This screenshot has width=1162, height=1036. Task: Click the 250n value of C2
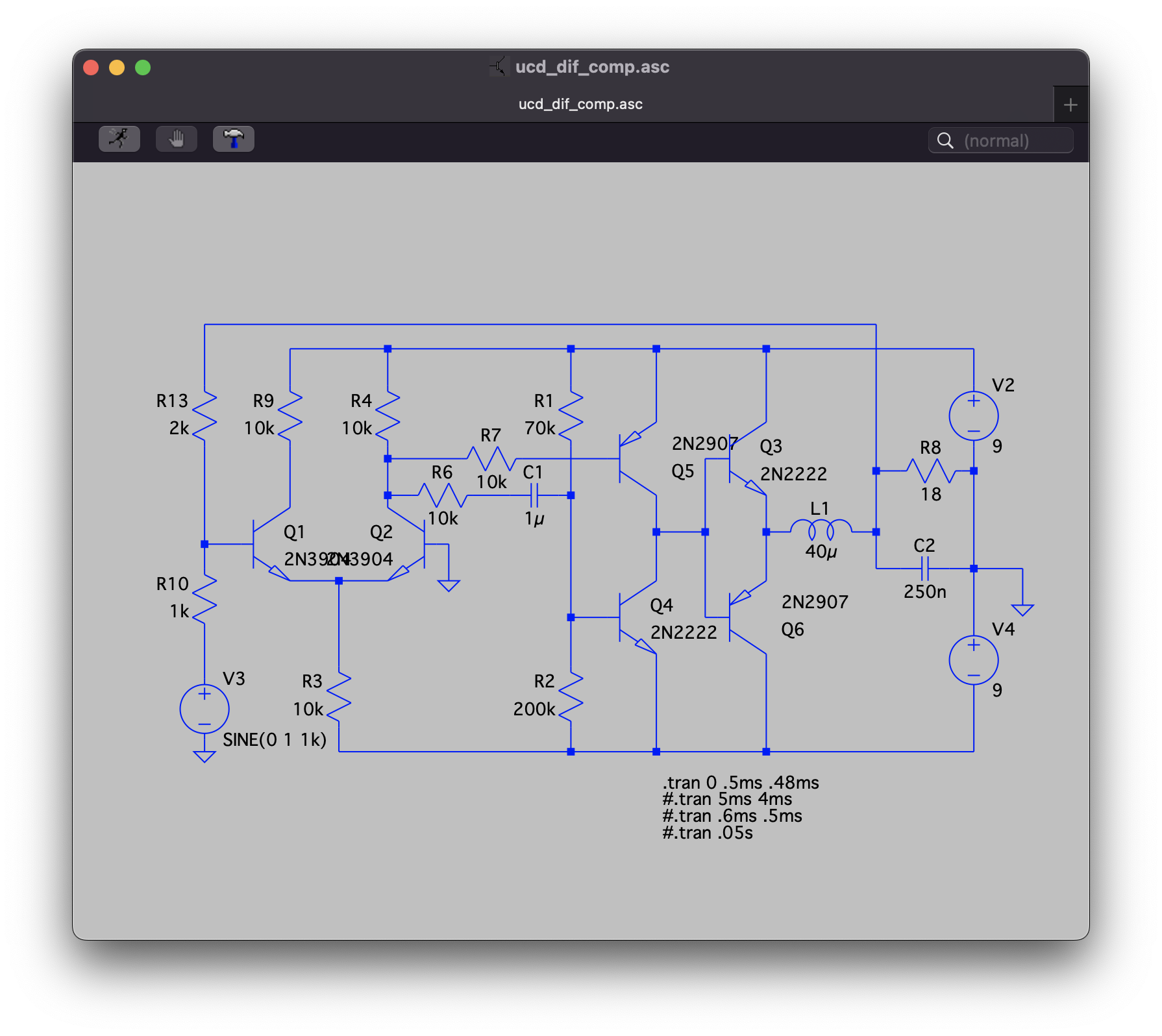[925, 591]
